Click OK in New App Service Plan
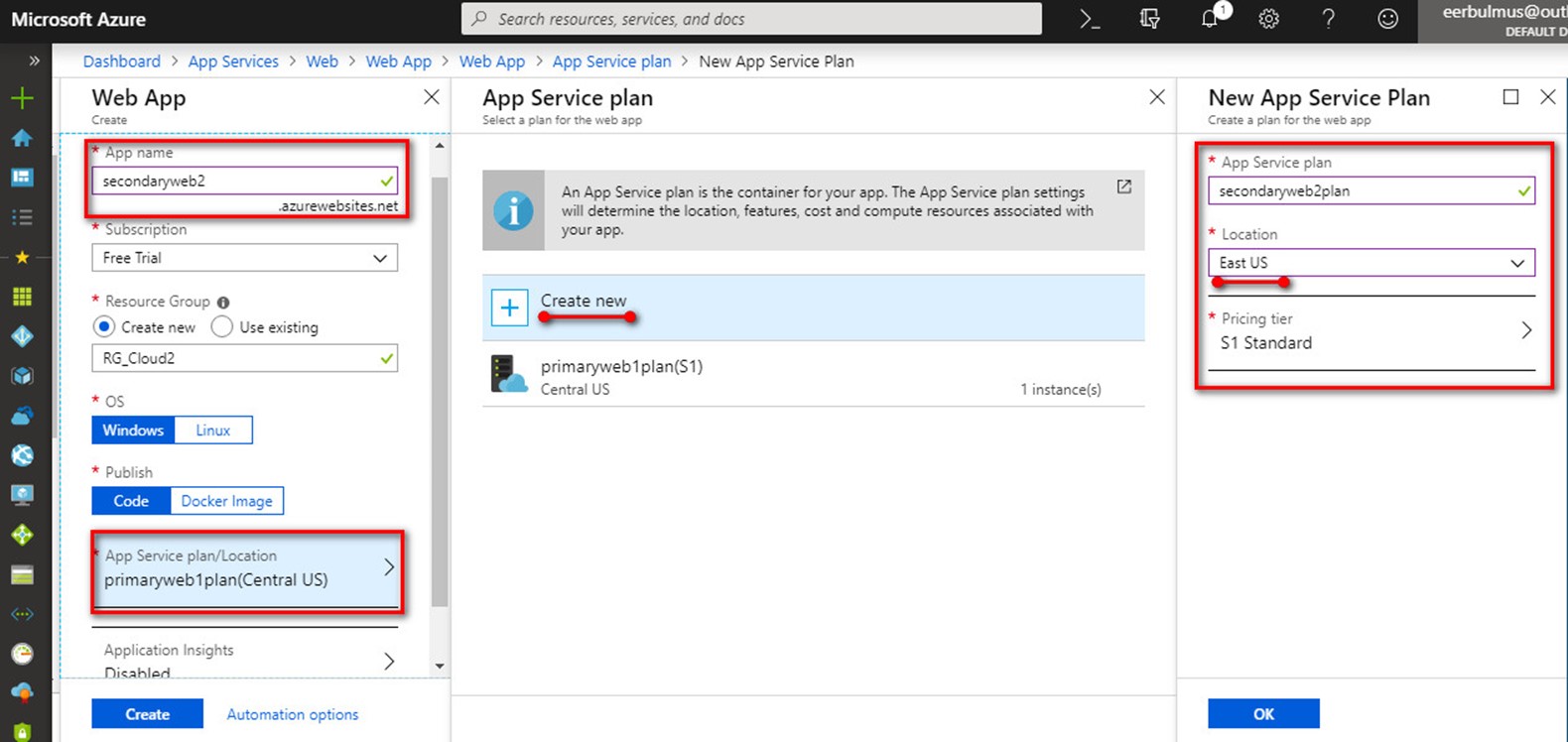The height and width of the screenshot is (742, 1568). pos(1263,714)
